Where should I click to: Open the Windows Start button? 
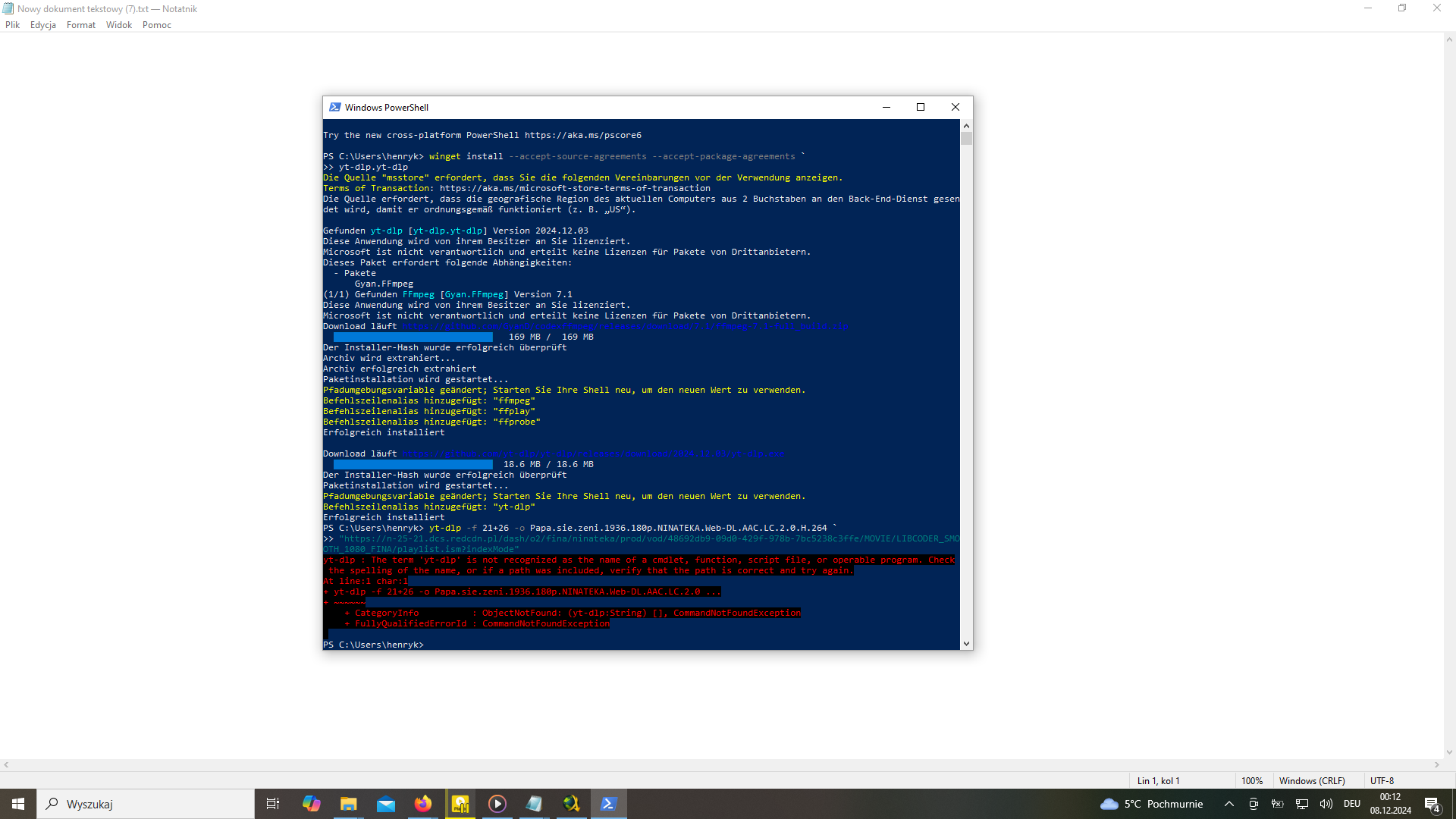[18, 804]
